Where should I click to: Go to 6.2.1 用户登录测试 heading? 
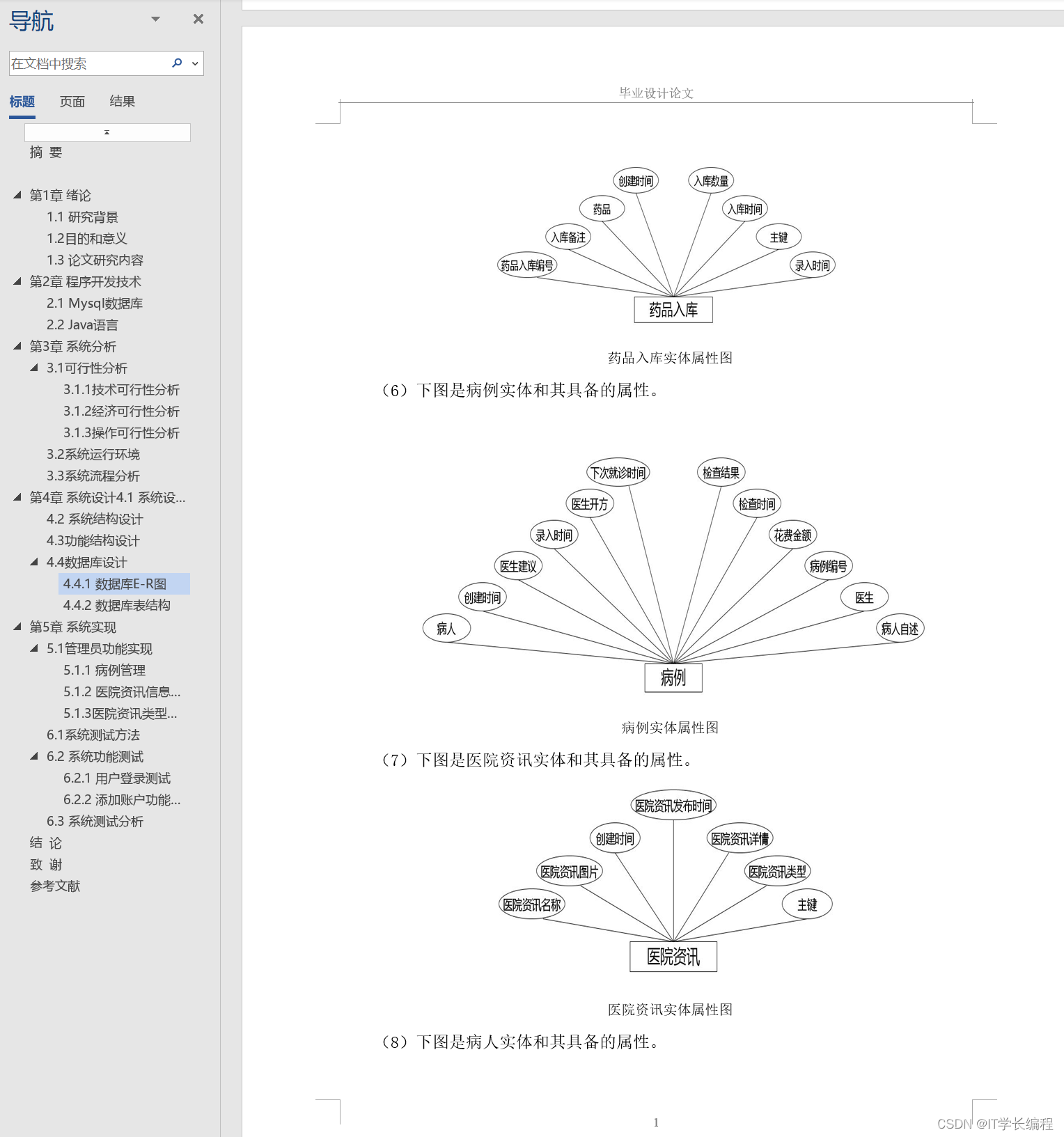[116, 778]
